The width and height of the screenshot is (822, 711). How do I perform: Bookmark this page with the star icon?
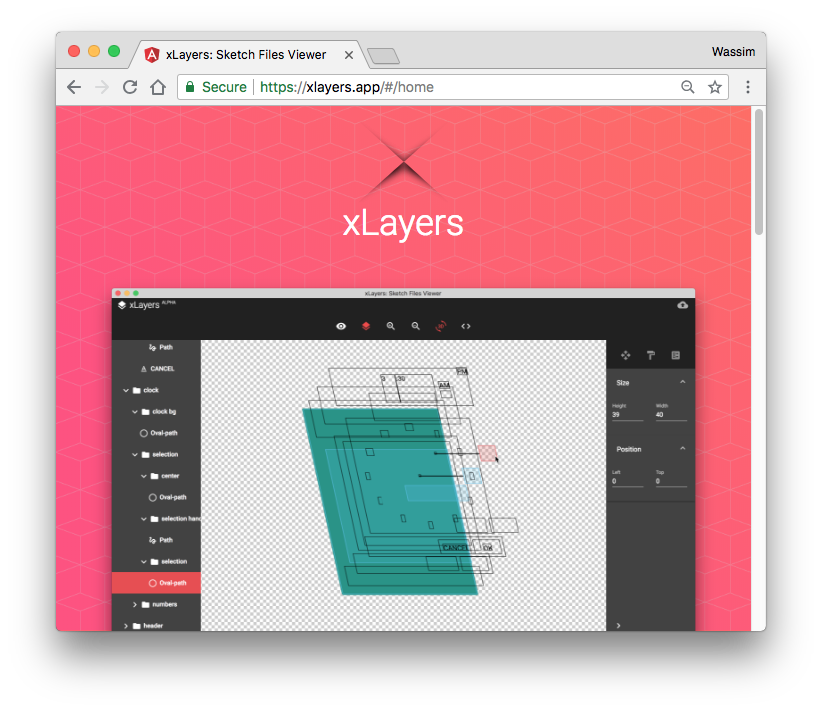[x=715, y=87]
